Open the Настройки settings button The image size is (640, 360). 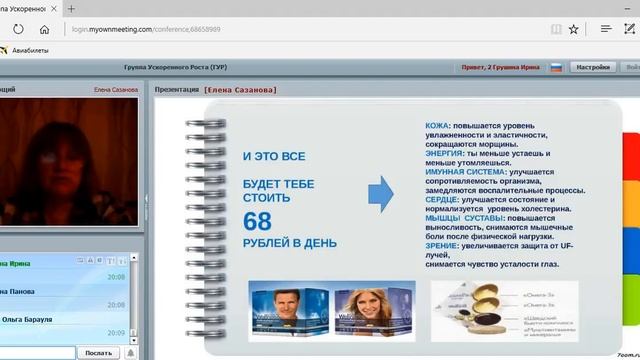coord(593,67)
